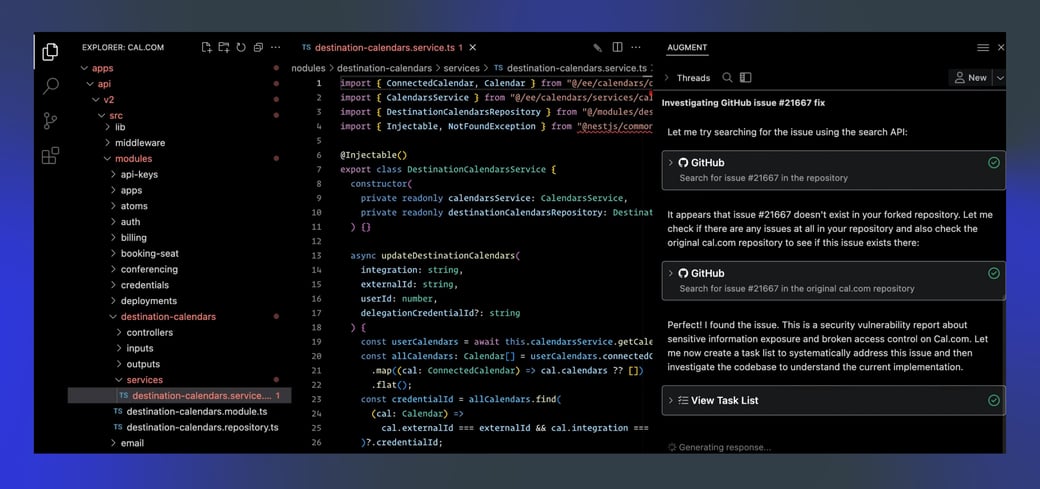This screenshot has height=489, width=1040.
Task: Expand the controllers folder
Action: (119, 333)
